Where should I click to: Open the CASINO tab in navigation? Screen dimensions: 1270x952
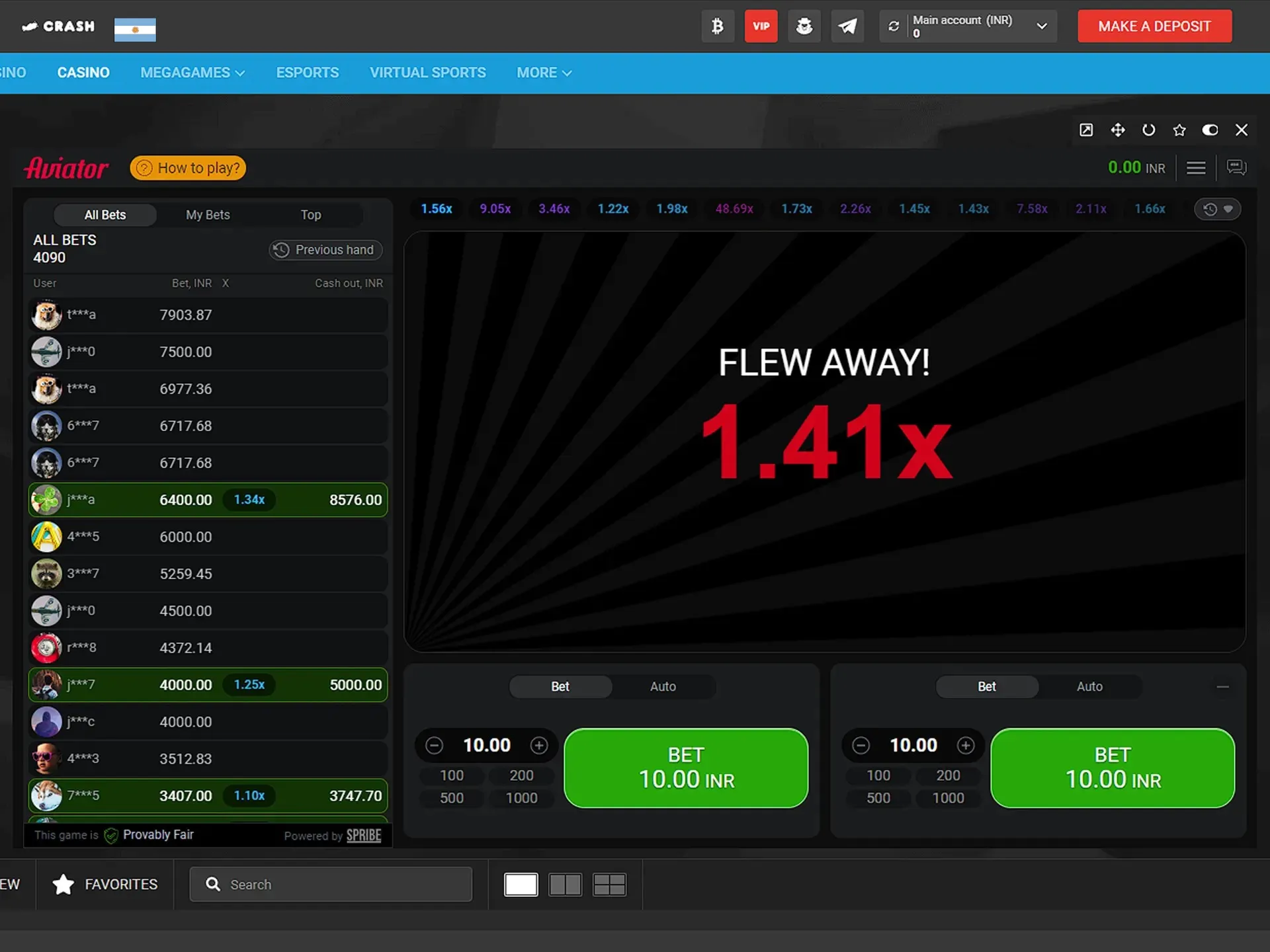(x=83, y=73)
